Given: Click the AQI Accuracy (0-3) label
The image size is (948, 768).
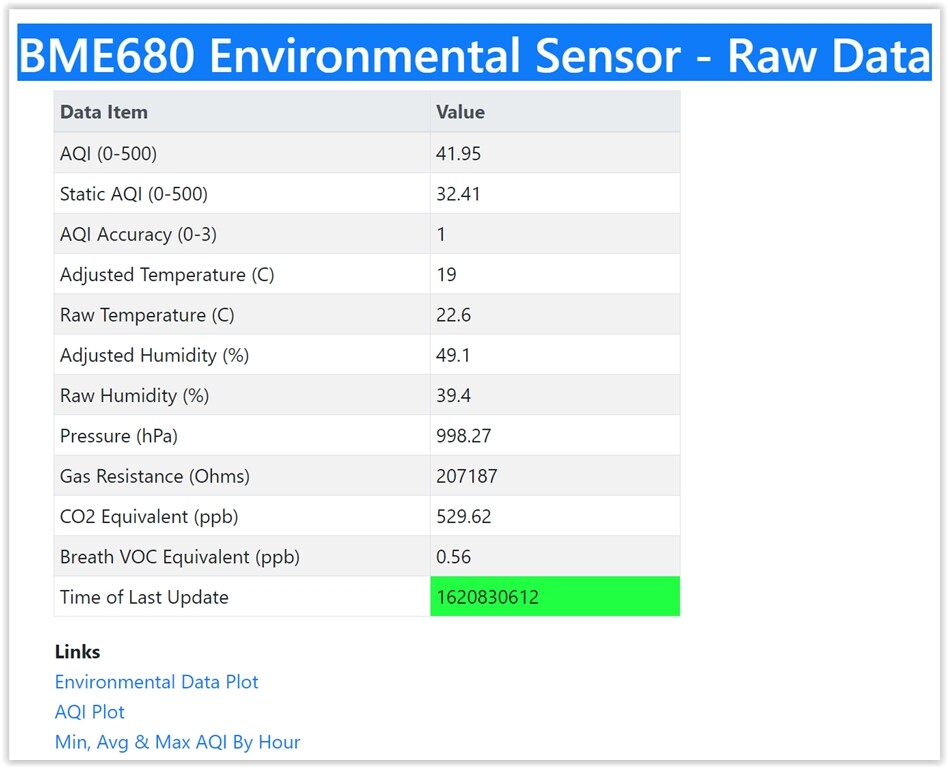Looking at the screenshot, I should [x=138, y=235].
